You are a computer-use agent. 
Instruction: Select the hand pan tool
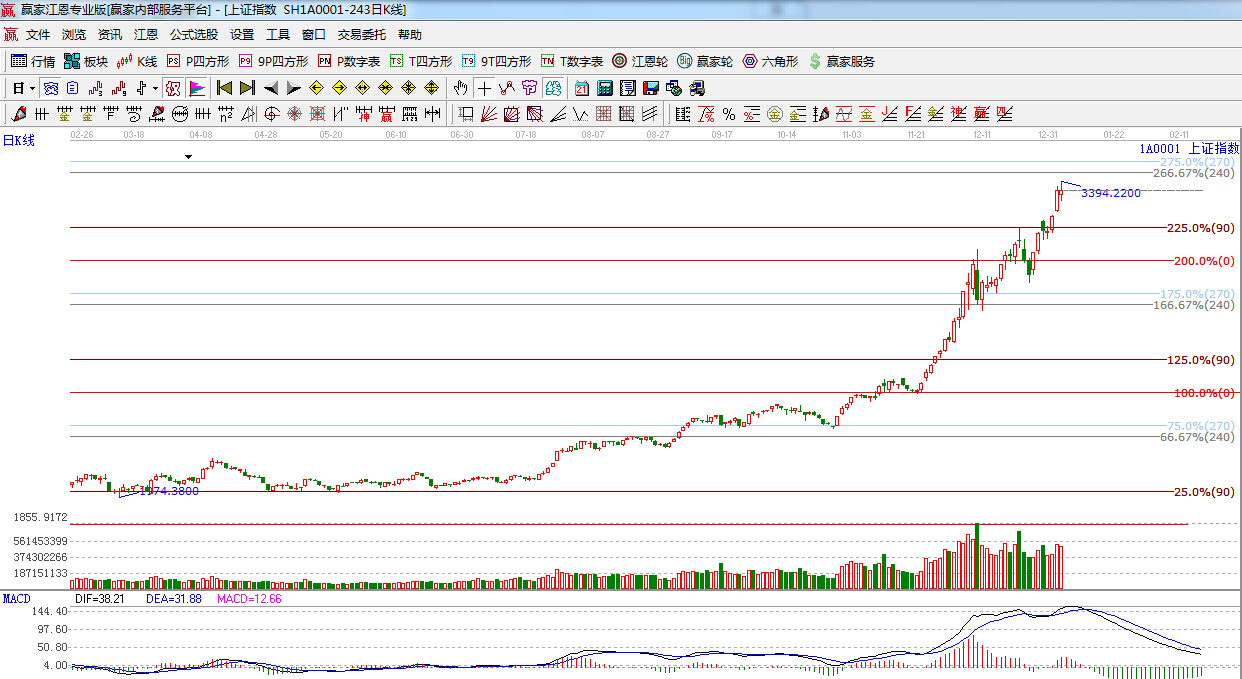tap(460, 88)
